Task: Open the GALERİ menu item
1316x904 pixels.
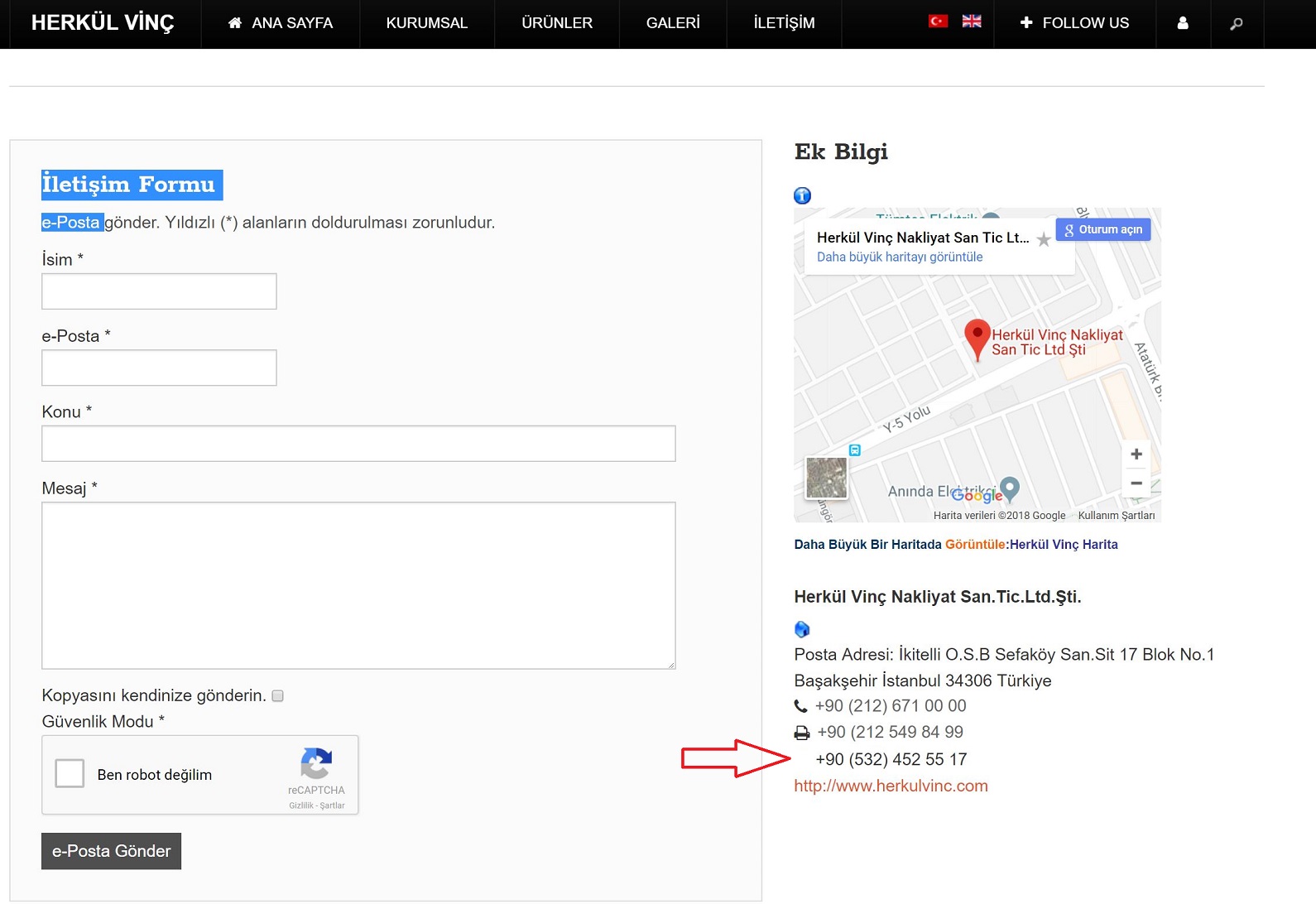Action: point(673,23)
